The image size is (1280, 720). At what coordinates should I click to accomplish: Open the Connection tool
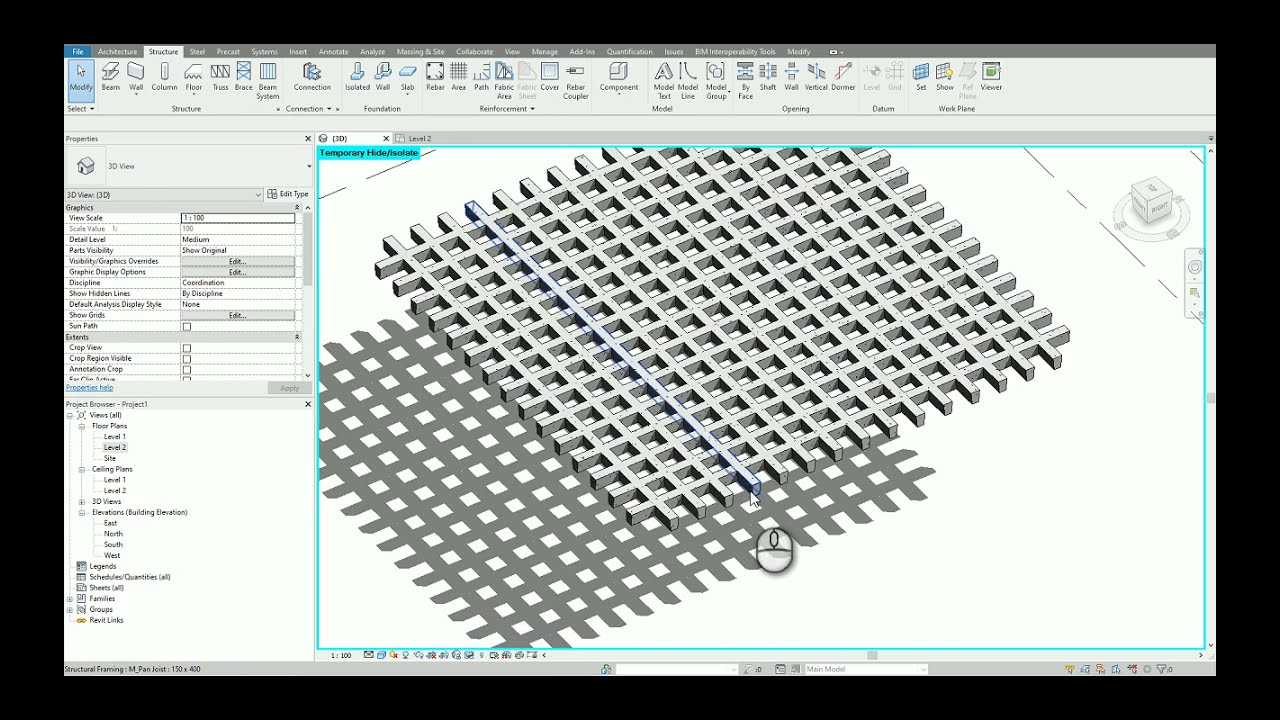312,78
